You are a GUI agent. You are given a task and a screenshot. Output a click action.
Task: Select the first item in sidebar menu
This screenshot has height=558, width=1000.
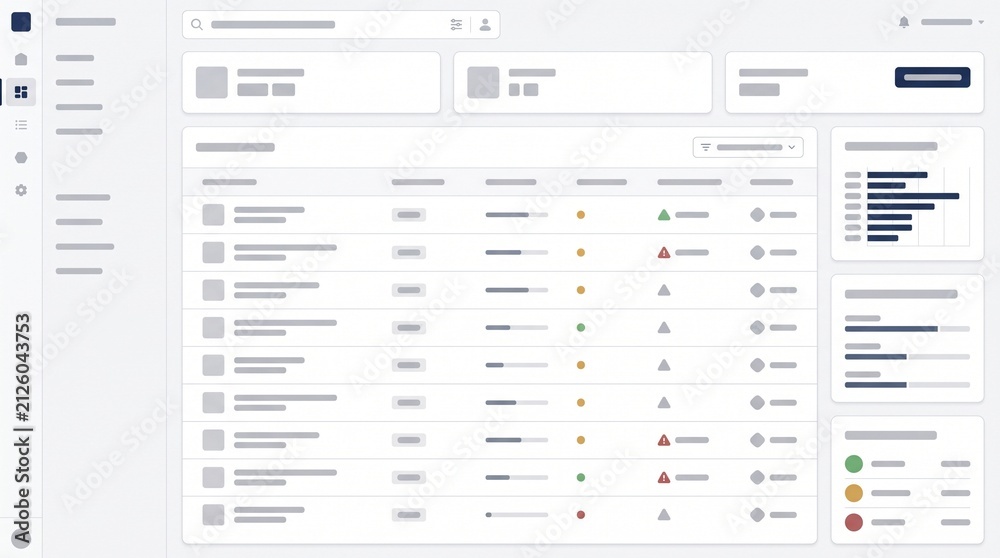[75, 58]
